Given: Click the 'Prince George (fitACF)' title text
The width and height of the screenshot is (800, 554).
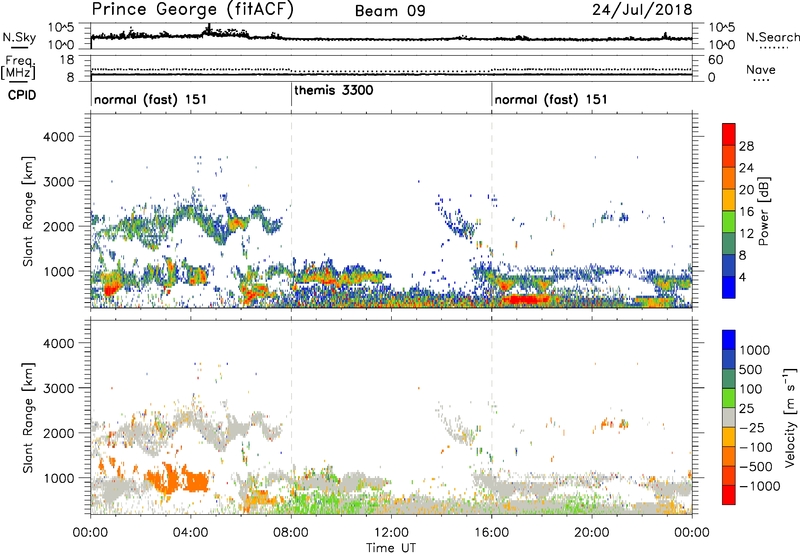Looking at the screenshot, I should 193,10.
